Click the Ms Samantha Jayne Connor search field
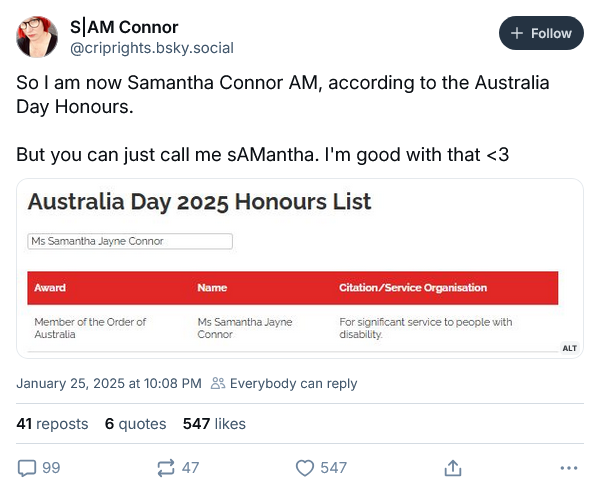600x494 pixels. pos(130,241)
